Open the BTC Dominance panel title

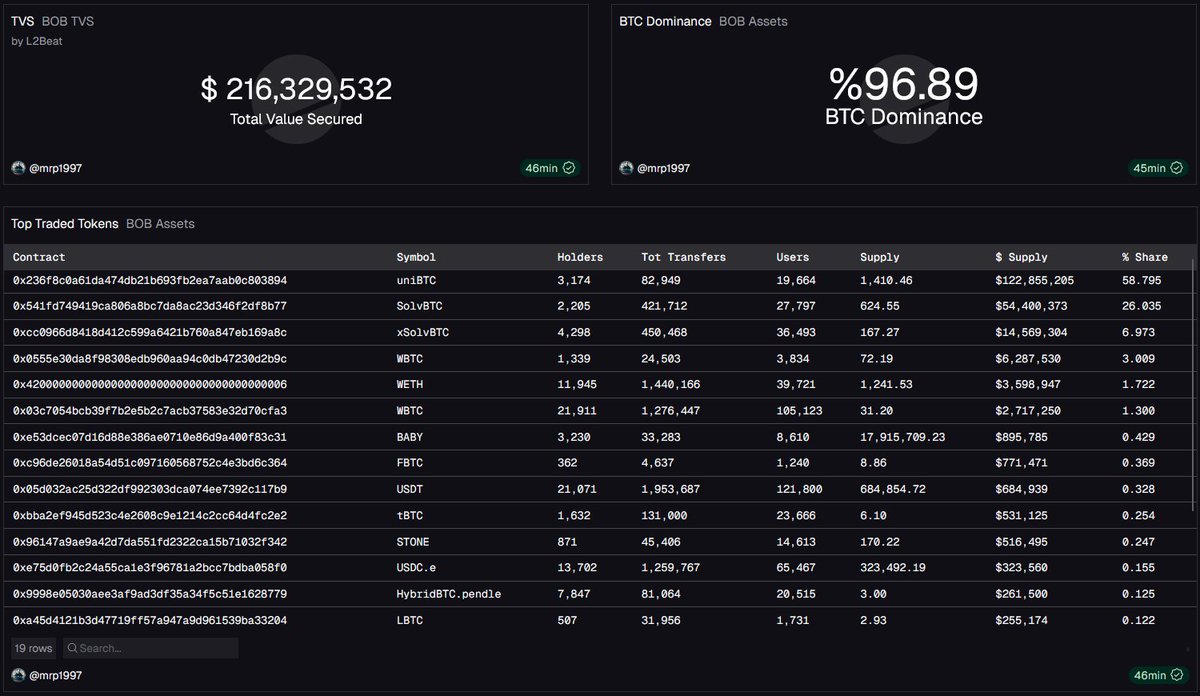[x=666, y=21]
